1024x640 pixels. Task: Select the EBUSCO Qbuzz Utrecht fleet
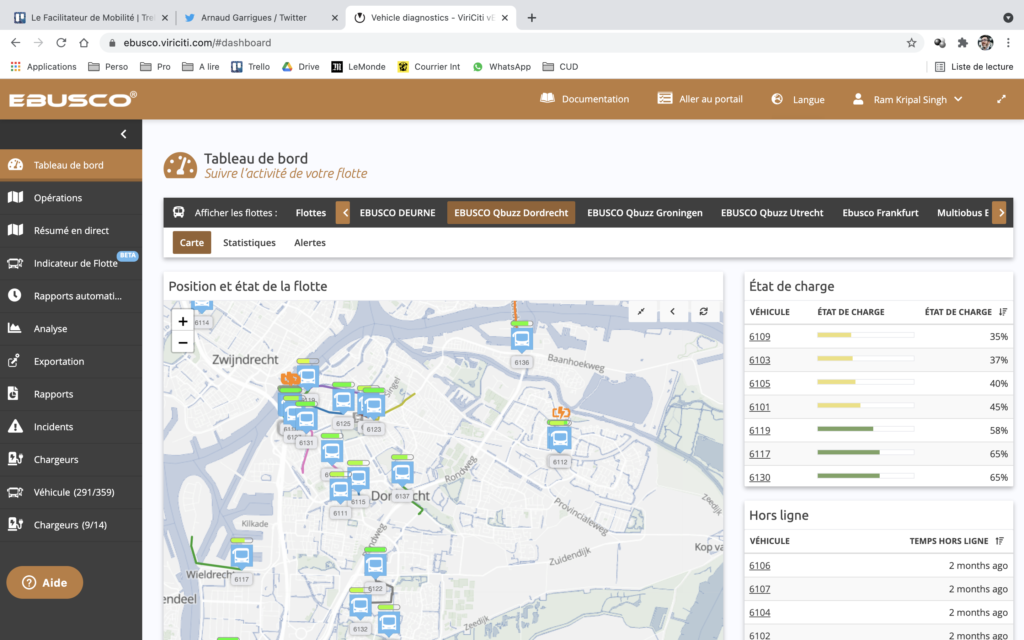[x=772, y=213]
